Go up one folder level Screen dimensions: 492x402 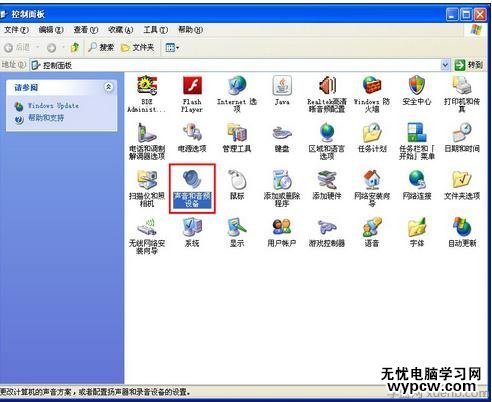point(75,48)
